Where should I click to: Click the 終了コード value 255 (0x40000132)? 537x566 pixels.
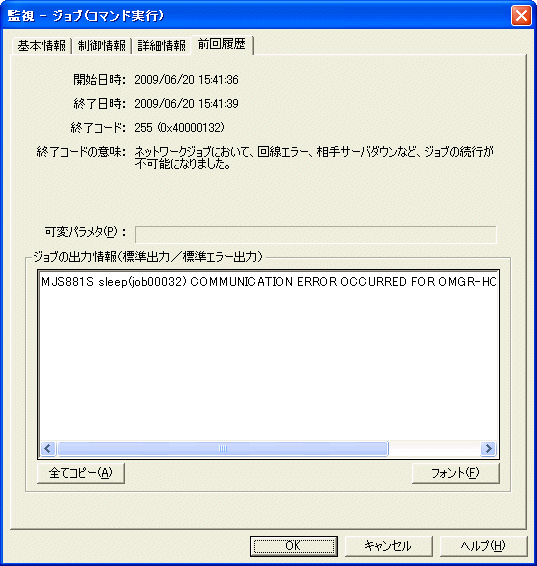179,128
